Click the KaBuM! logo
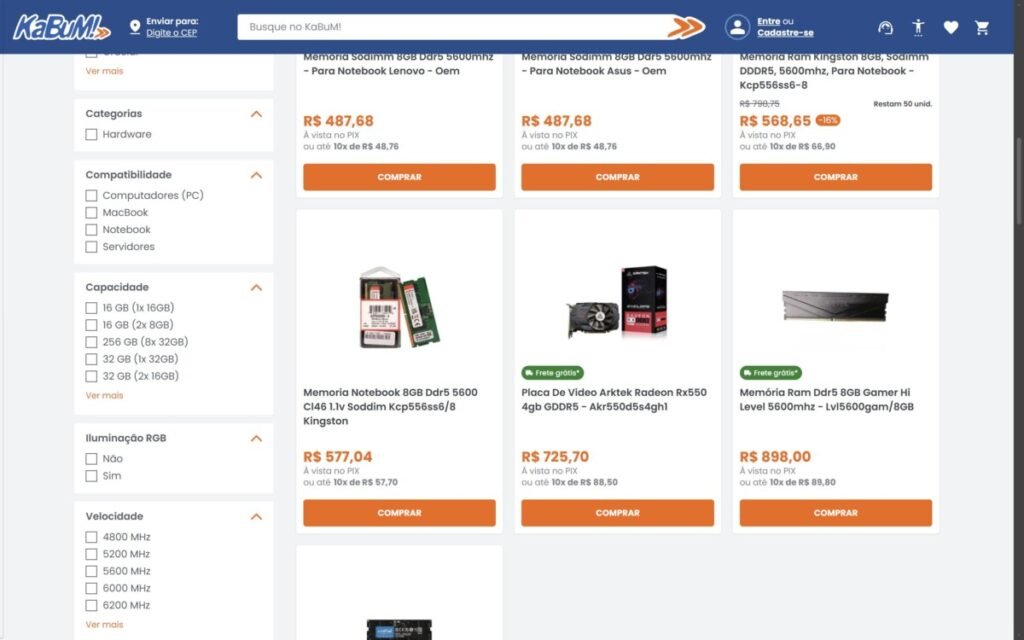The width and height of the screenshot is (1024, 640). (x=62, y=27)
